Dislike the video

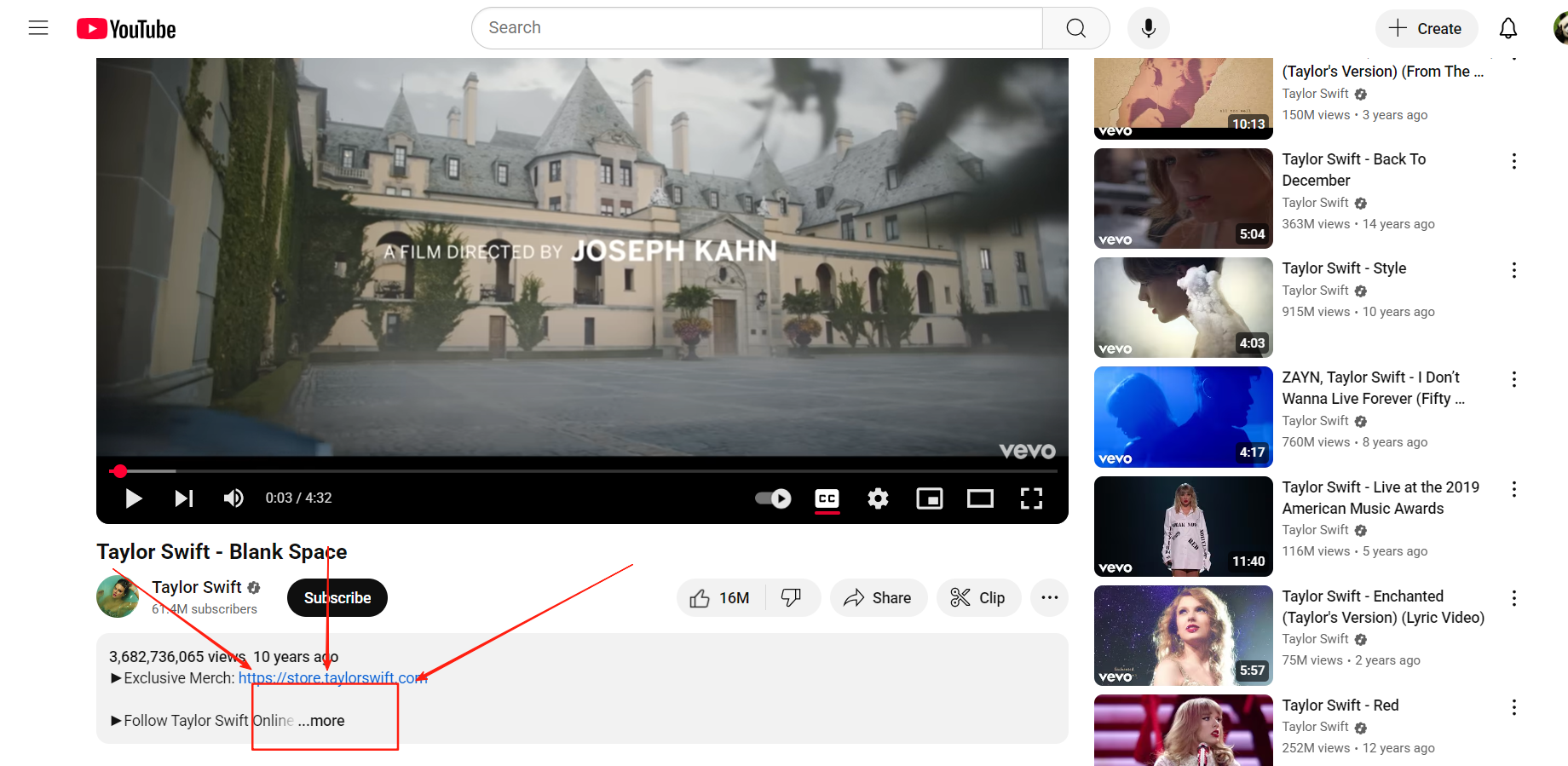(793, 598)
